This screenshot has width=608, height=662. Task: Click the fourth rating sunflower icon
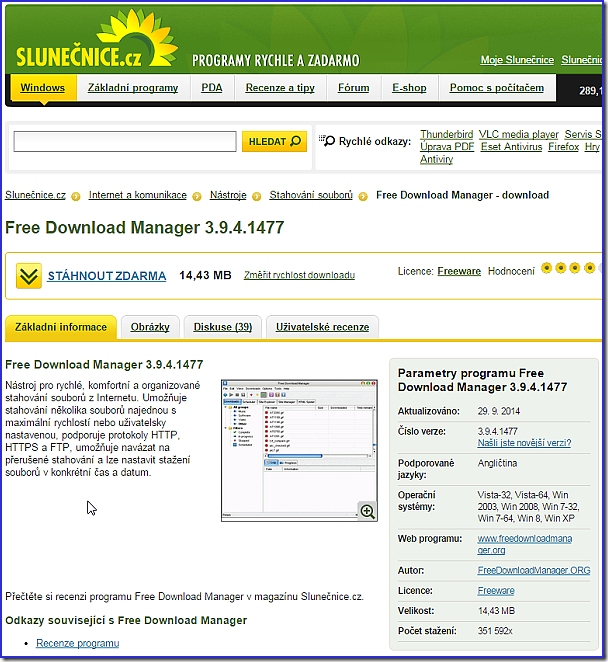tap(589, 268)
